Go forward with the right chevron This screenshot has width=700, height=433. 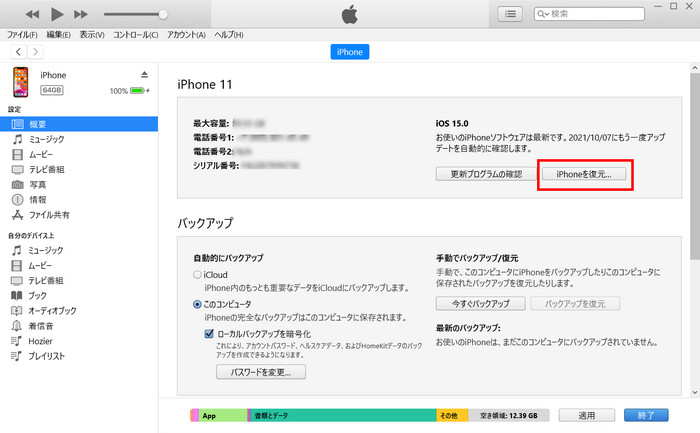[x=35, y=52]
